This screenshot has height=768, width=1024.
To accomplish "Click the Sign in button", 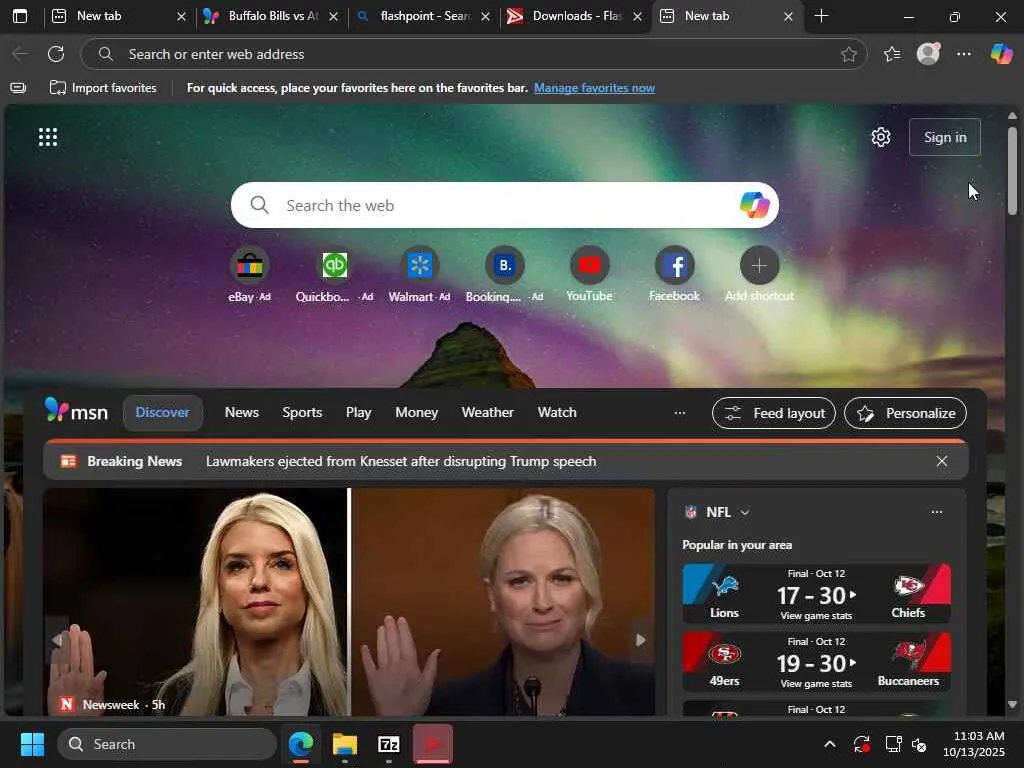I will tap(944, 137).
